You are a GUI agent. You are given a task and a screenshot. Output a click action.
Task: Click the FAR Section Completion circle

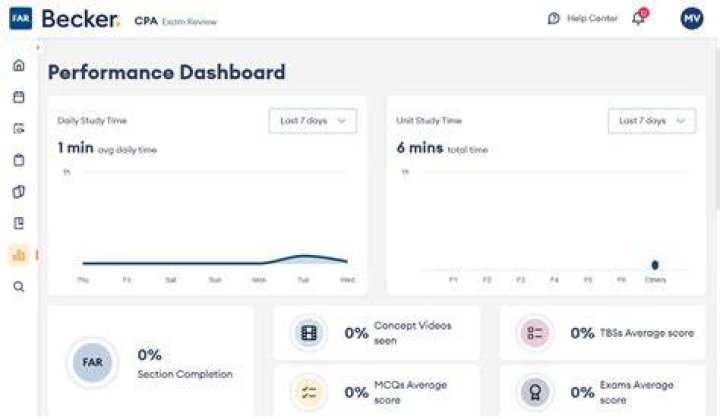(x=92, y=362)
